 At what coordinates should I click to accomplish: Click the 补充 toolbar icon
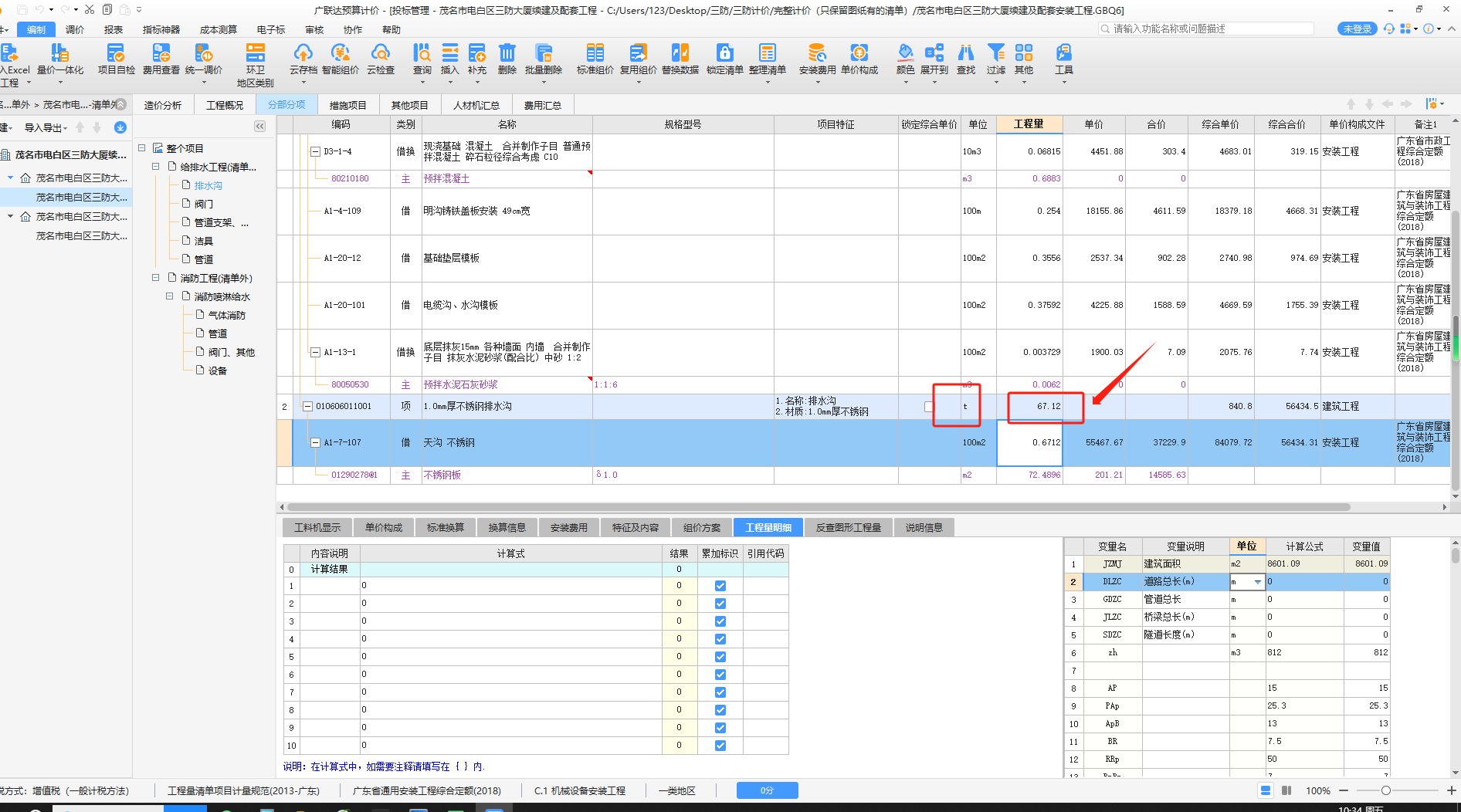tap(477, 59)
